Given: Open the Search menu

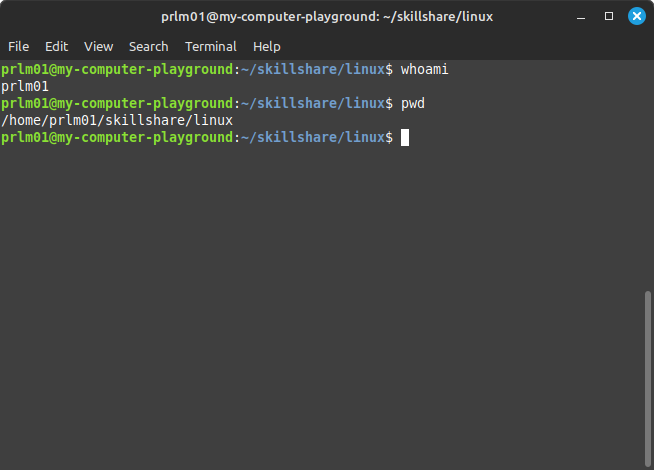Looking at the screenshot, I should [x=148, y=46].
